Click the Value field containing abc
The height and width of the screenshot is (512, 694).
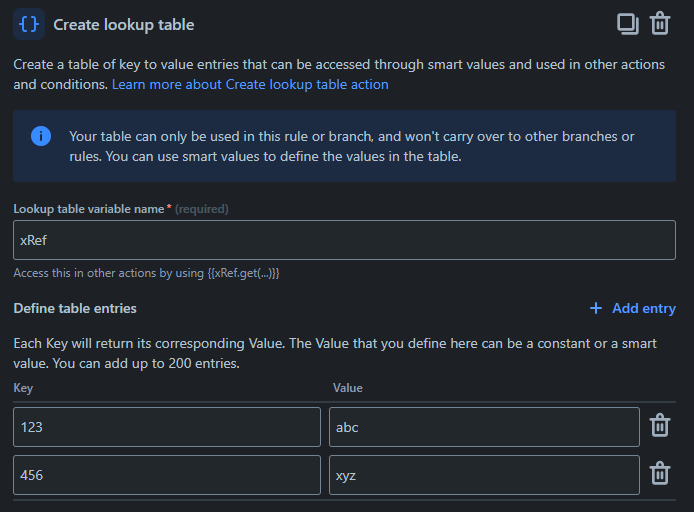pyautogui.click(x=484, y=427)
